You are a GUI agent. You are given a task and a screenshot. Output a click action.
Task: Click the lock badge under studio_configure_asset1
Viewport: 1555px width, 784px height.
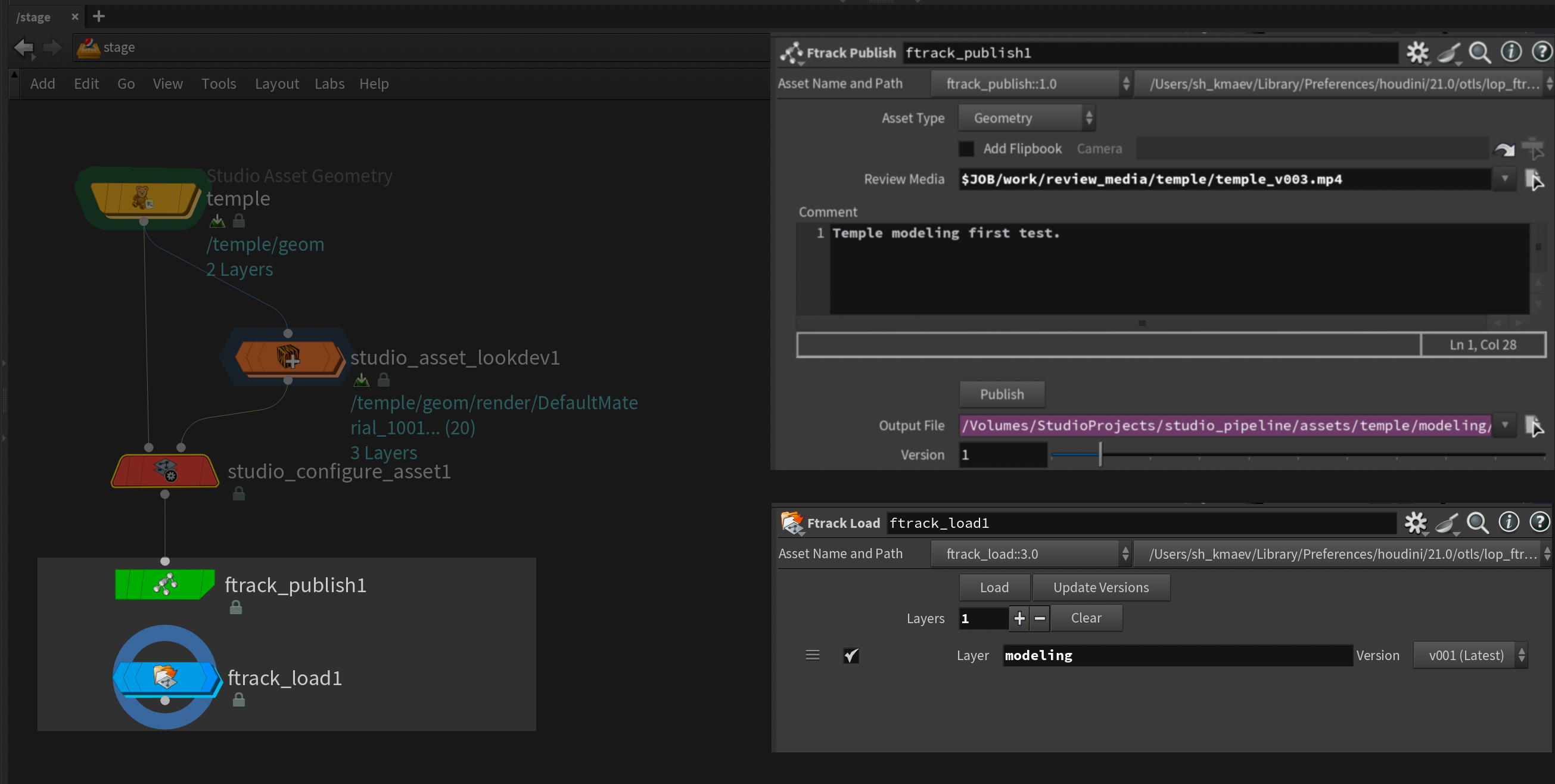pyautogui.click(x=239, y=494)
